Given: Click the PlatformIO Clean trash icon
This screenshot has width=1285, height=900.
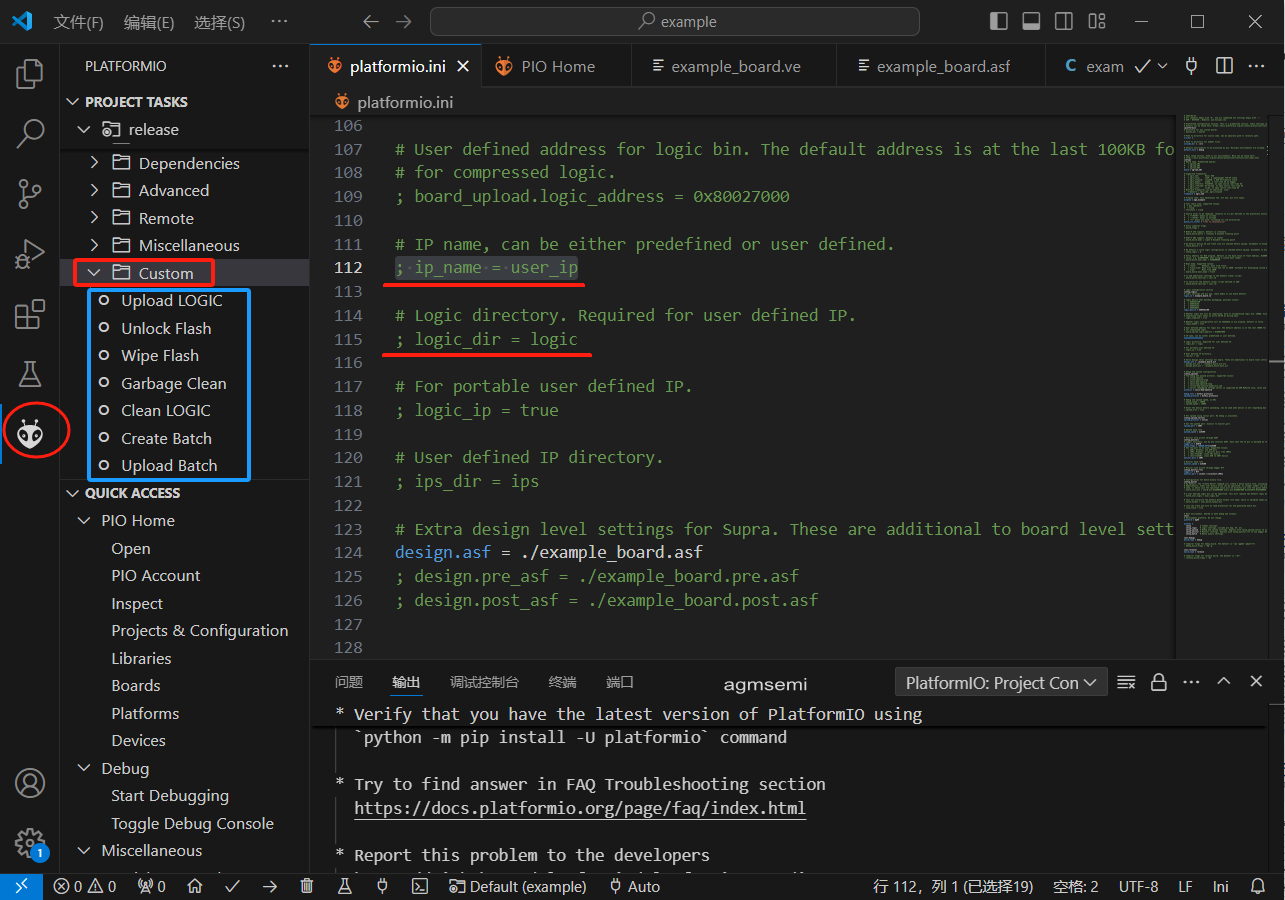Looking at the screenshot, I should click(x=307, y=886).
